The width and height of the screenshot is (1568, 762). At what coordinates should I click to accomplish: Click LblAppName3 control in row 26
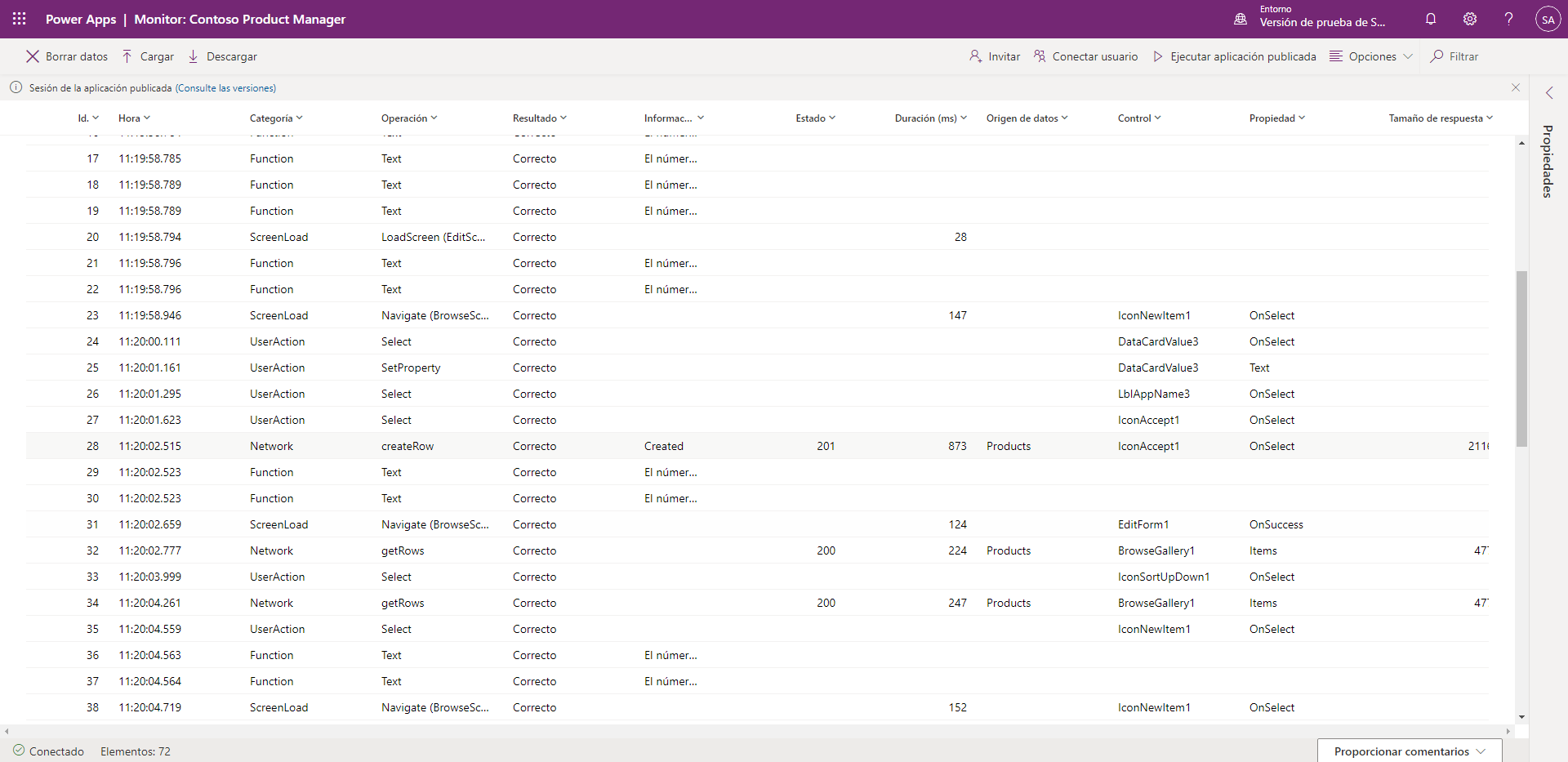pyautogui.click(x=1154, y=394)
